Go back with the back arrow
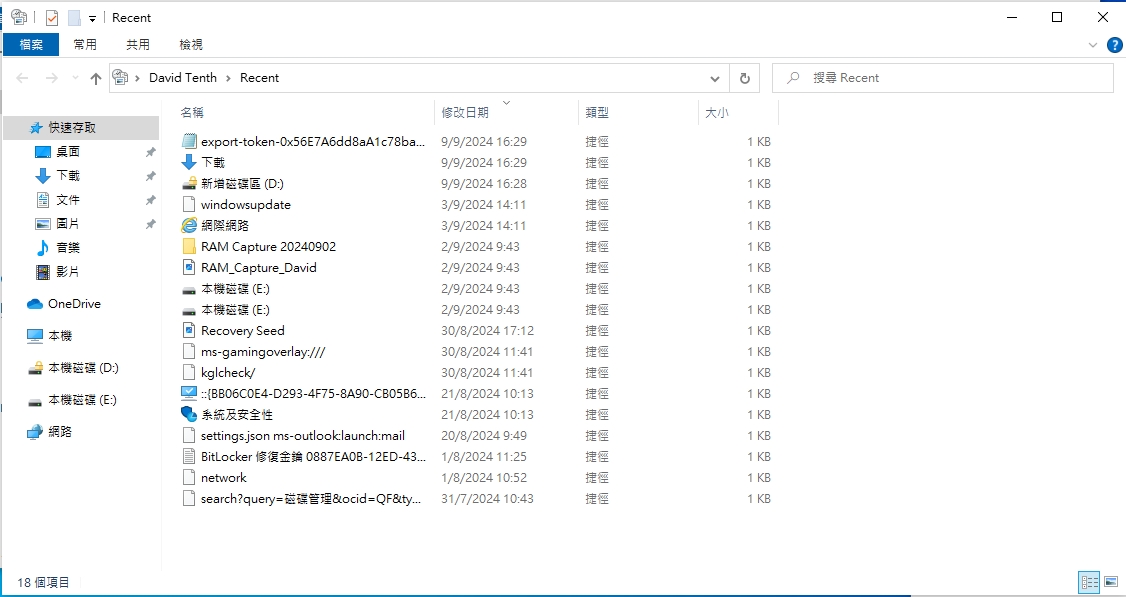1126x597 pixels. (22, 78)
